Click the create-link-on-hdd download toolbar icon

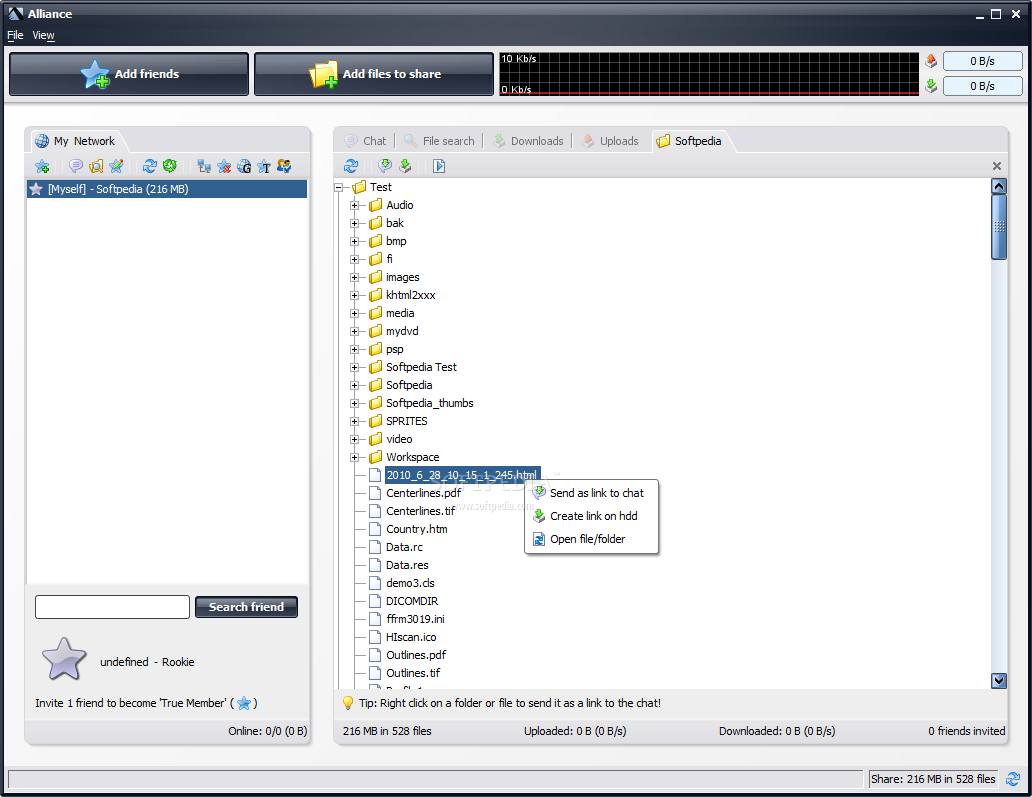pos(405,166)
